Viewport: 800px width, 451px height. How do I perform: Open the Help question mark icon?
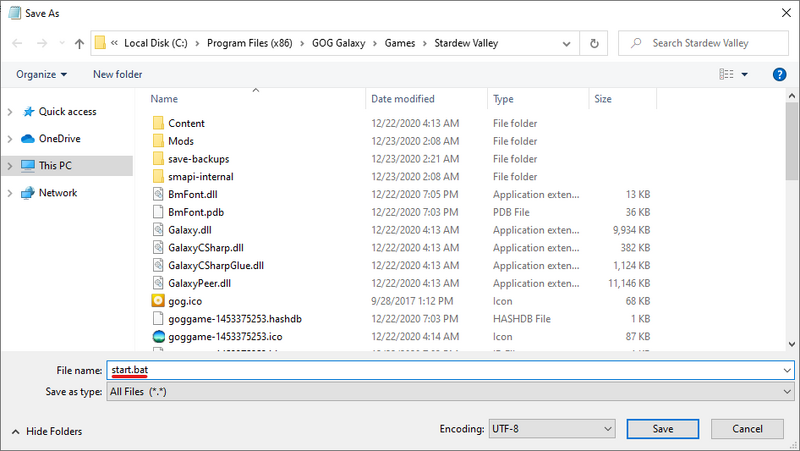[x=779, y=74]
